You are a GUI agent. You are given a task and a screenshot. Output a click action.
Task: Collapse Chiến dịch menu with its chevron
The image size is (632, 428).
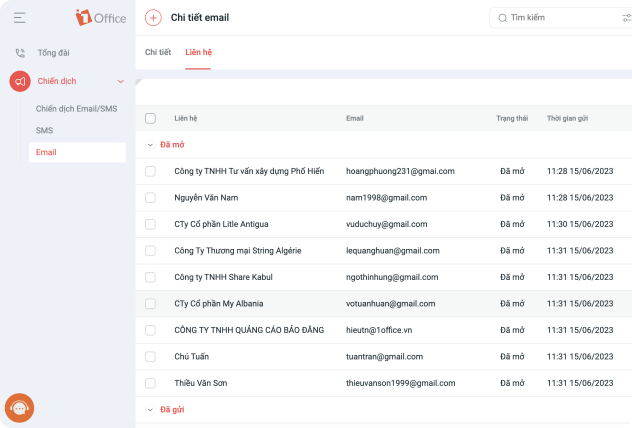121,81
